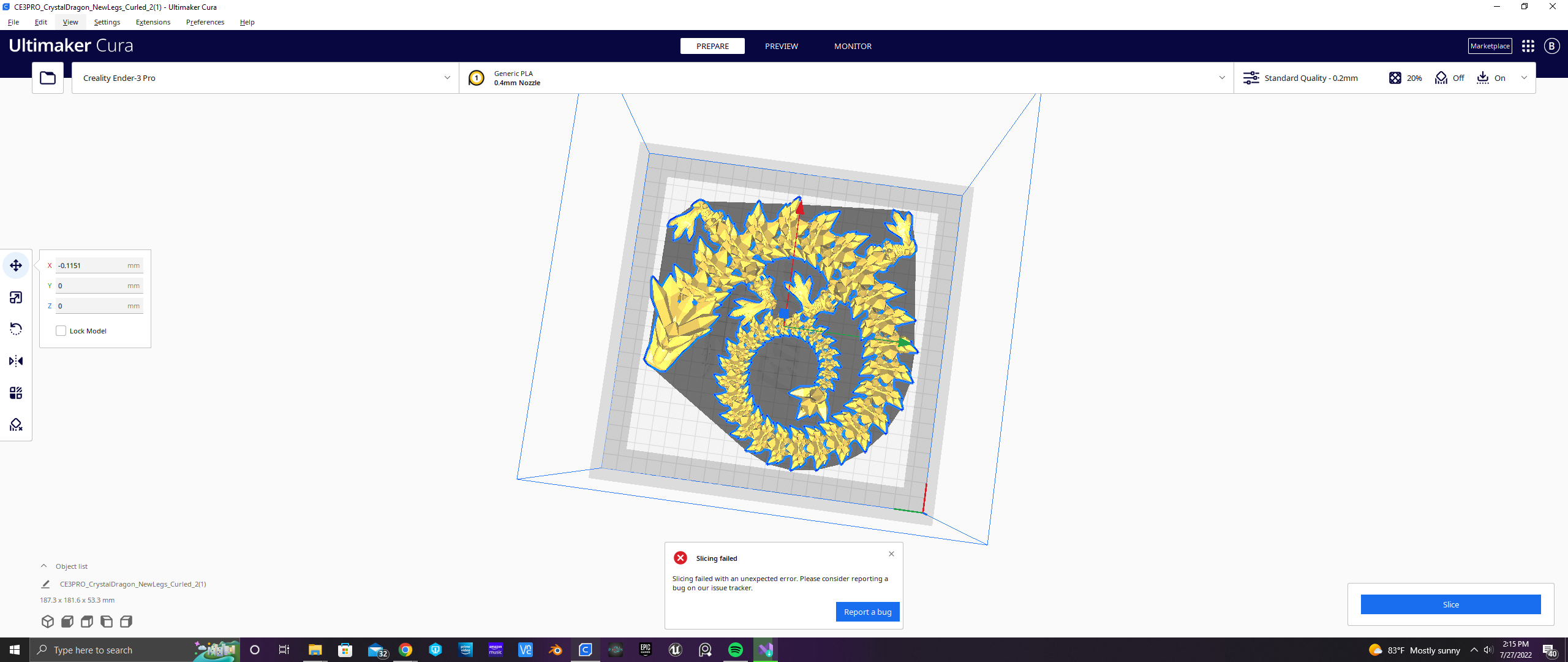
Task: Click Report a bug in the error dialog
Action: click(867, 611)
